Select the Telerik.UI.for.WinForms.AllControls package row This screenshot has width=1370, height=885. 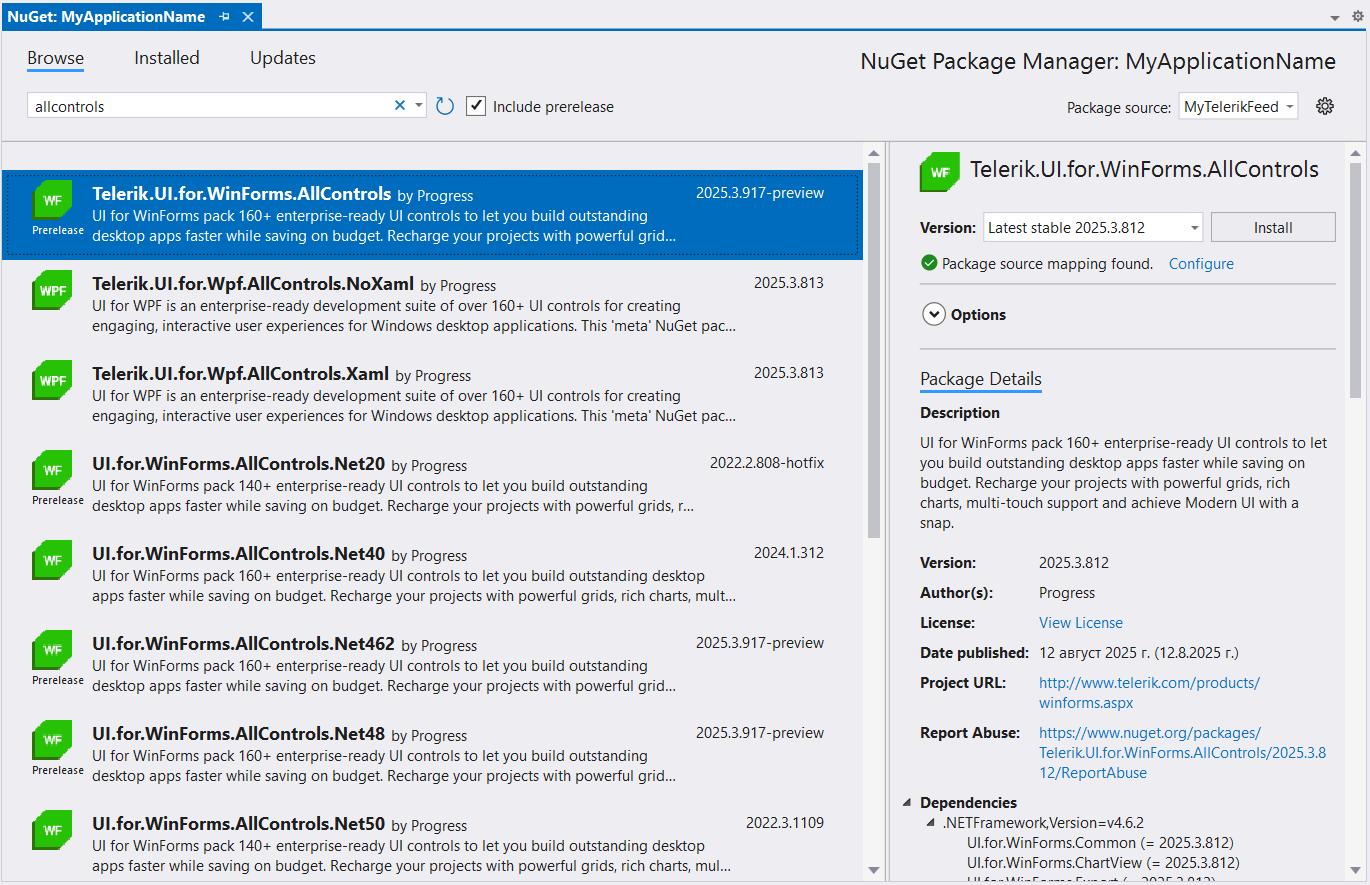point(431,215)
